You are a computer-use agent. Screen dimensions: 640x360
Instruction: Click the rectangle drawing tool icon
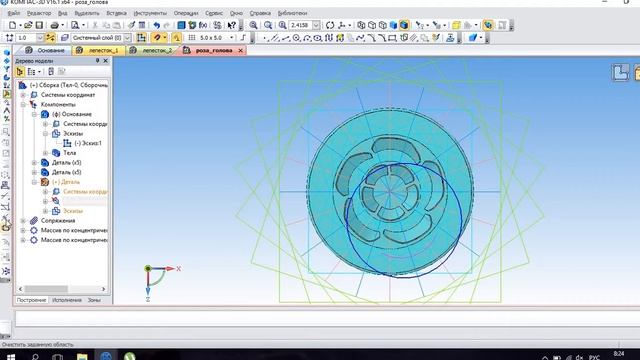point(392,38)
